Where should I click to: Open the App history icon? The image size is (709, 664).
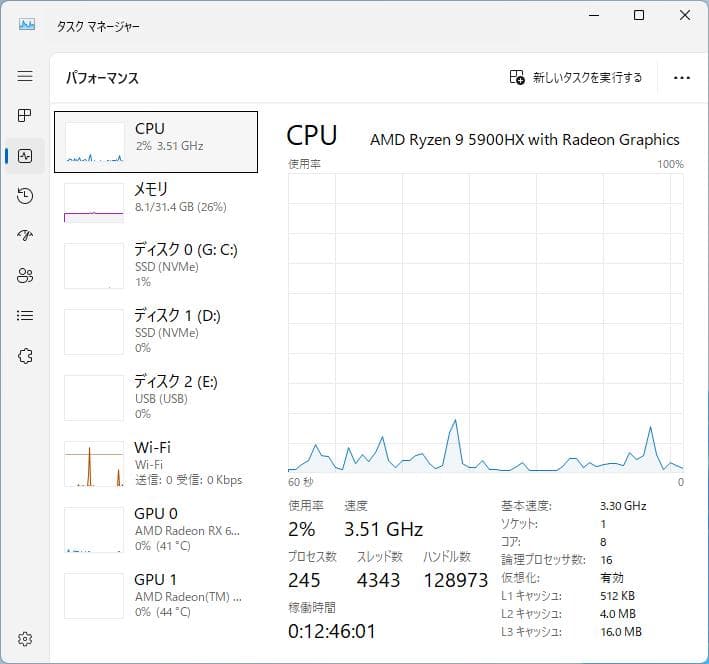coord(25,196)
